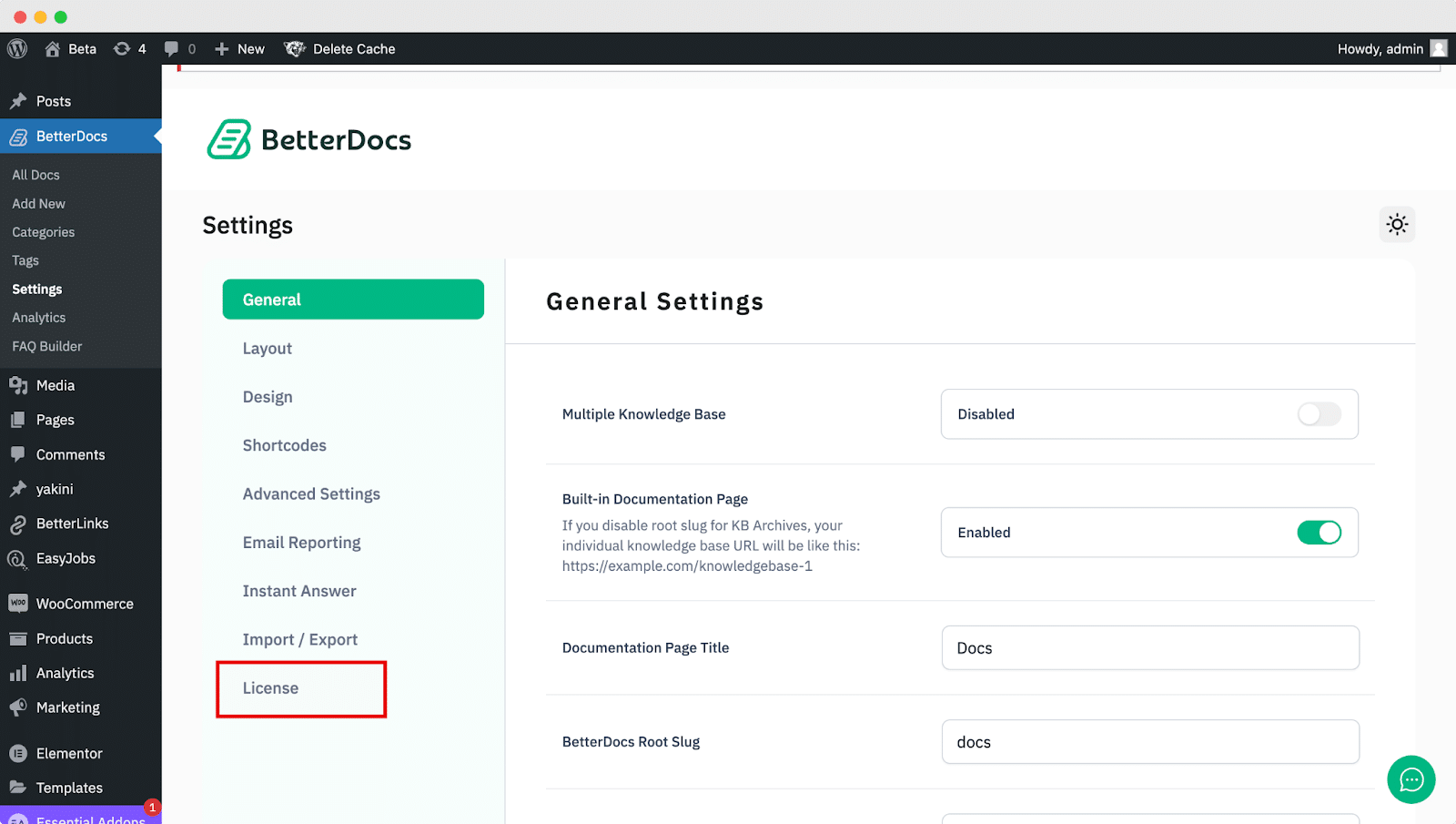Open the Email Reporting tab
Viewport: 1456px width, 824px height.
point(301,542)
